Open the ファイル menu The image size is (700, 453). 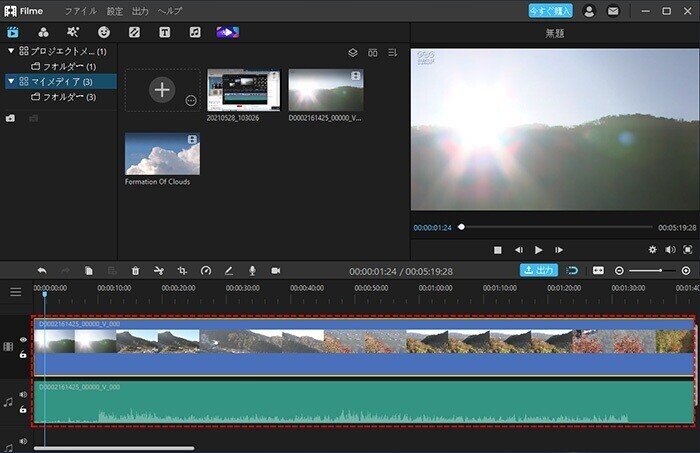pyautogui.click(x=81, y=11)
